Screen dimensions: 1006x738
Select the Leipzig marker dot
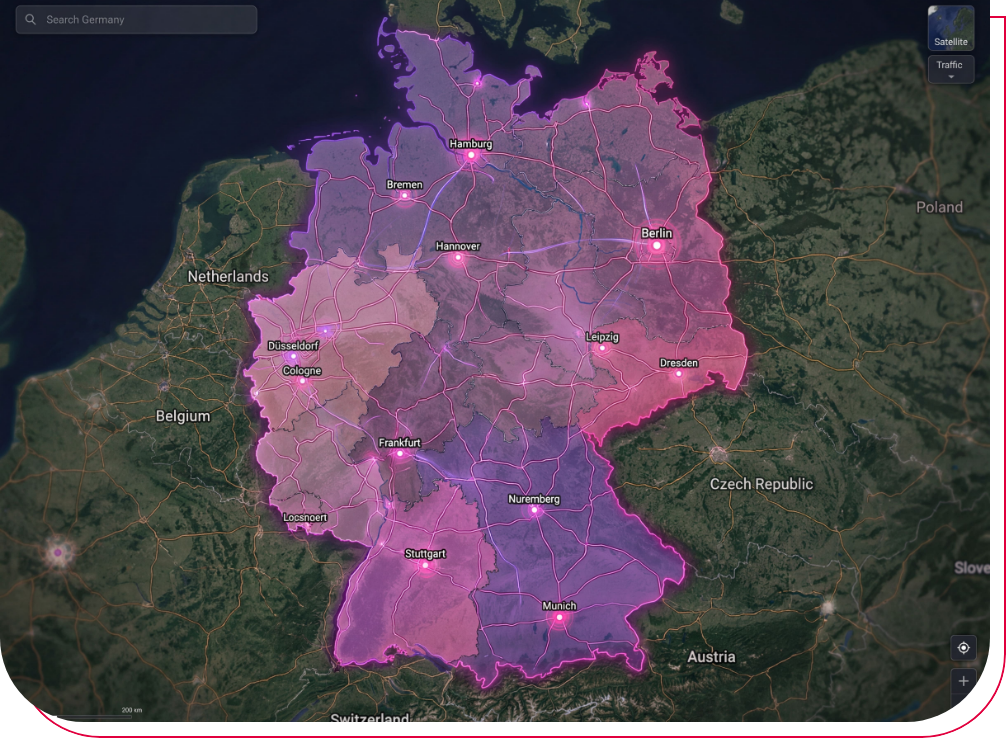click(602, 348)
